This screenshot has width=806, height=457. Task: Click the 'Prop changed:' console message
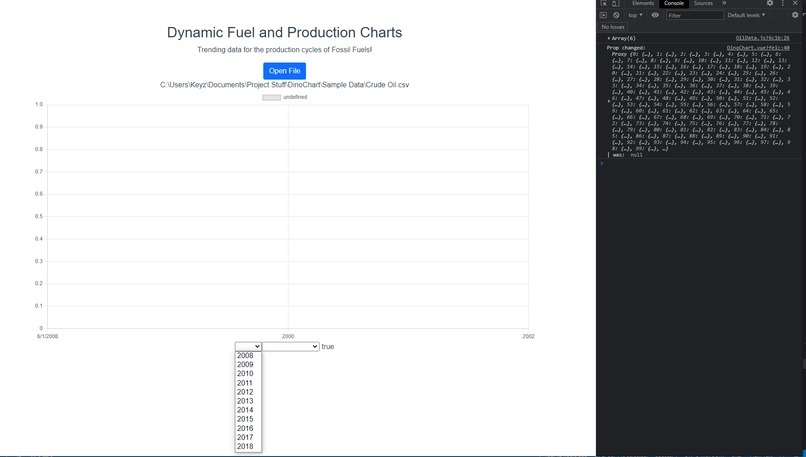[x=626, y=48]
